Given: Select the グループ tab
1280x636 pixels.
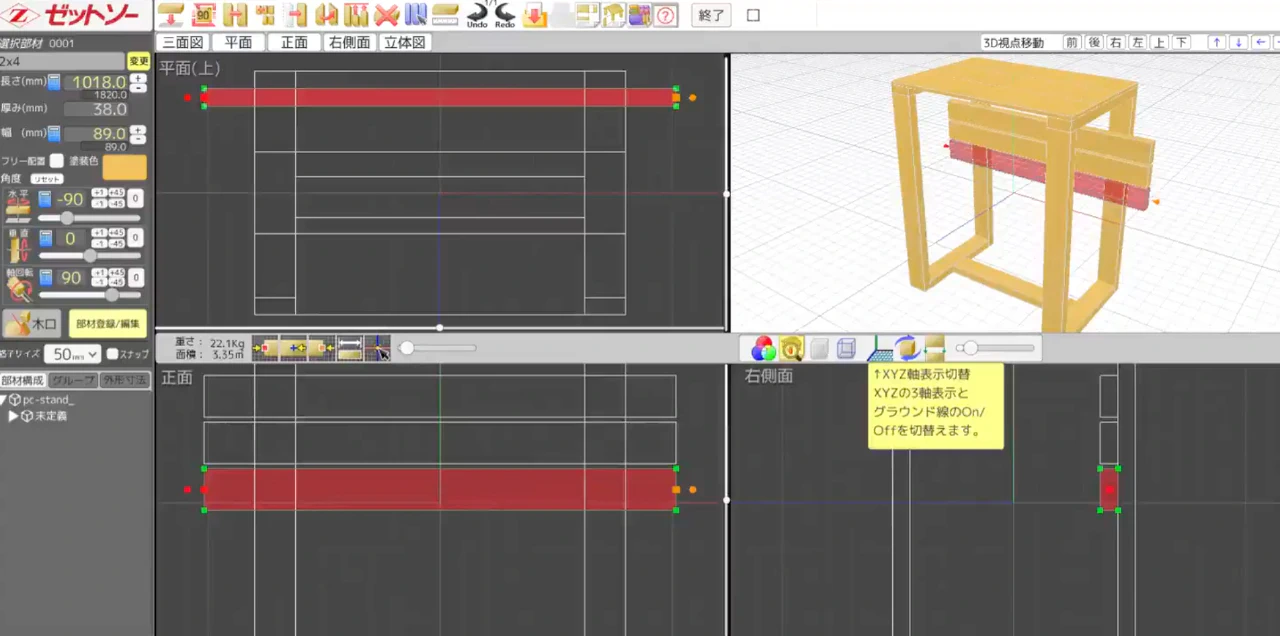Looking at the screenshot, I should (x=74, y=380).
